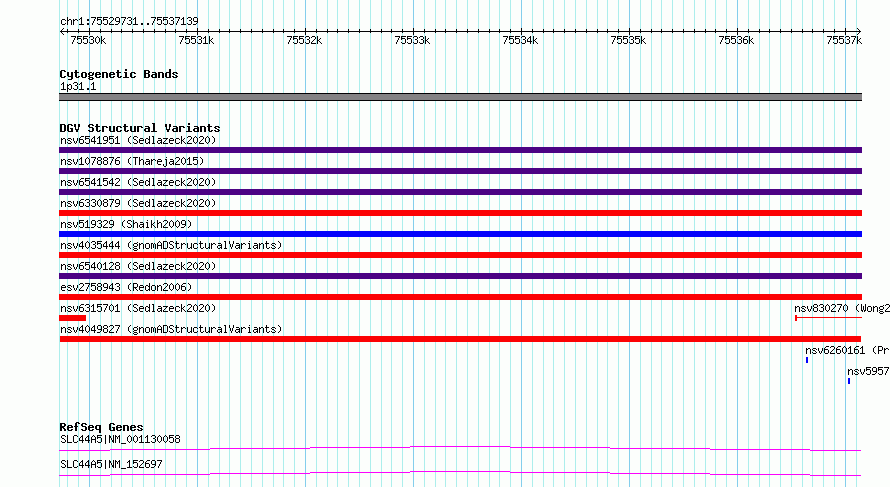Open the SLC44A5|NM_152697 transcript label
This screenshot has height=487, width=890.
coord(111,464)
